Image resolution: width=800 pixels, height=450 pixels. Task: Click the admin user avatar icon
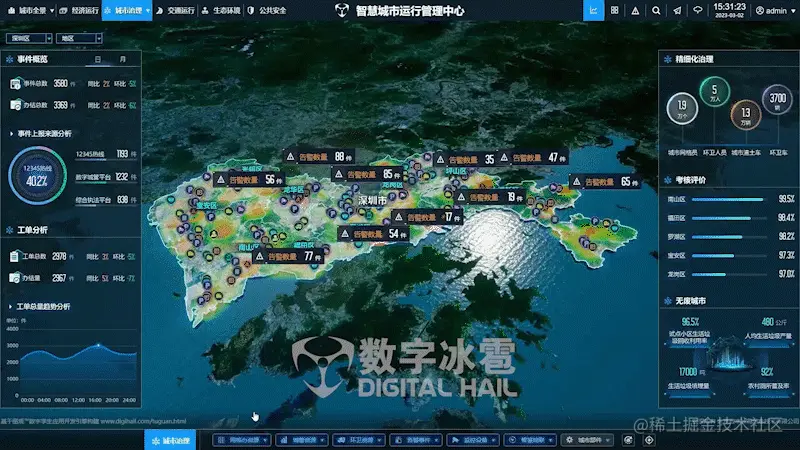point(760,11)
